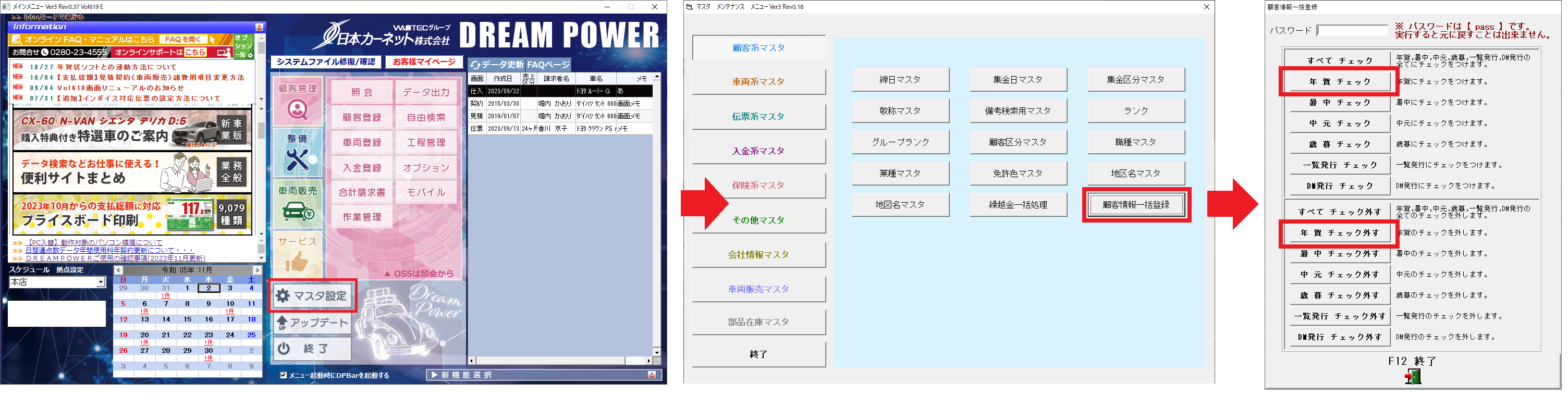Image resolution: width=1568 pixels, height=394 pixels.
Task: Click システムファイル修復/確認 button
Action: coord(326,62)
